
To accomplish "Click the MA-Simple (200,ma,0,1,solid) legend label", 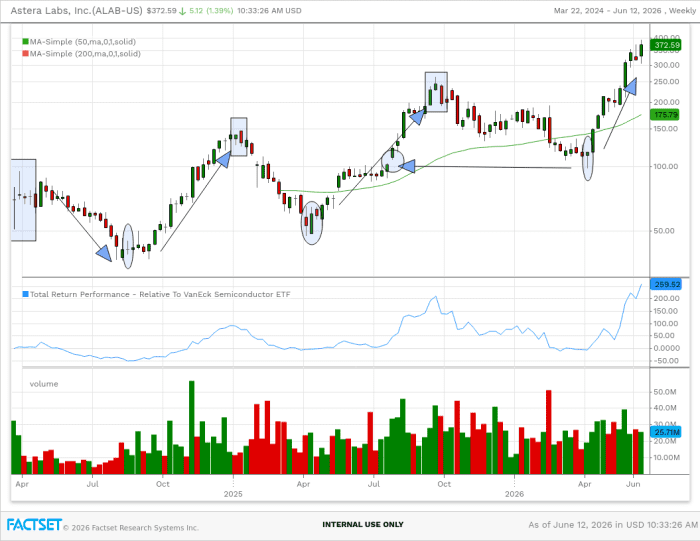I will 85,54.
